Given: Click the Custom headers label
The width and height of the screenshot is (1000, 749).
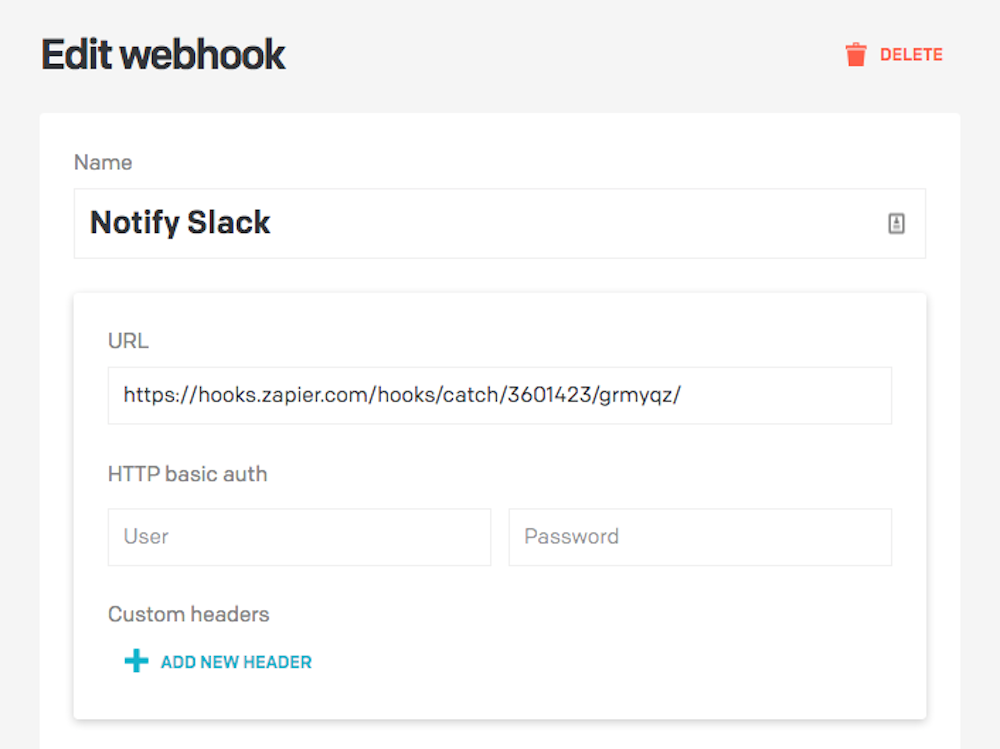Looking at the screenshot, I should click(x=188, y=614).
